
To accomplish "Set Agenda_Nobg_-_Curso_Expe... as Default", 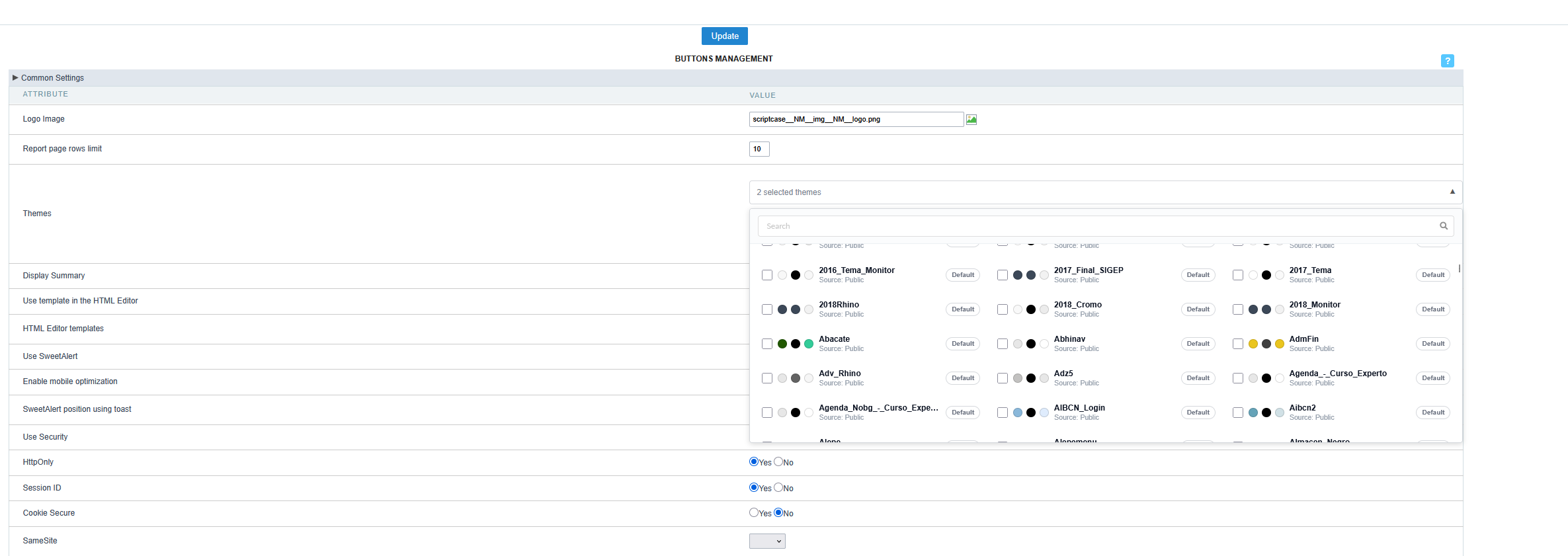I will point(963,413).
